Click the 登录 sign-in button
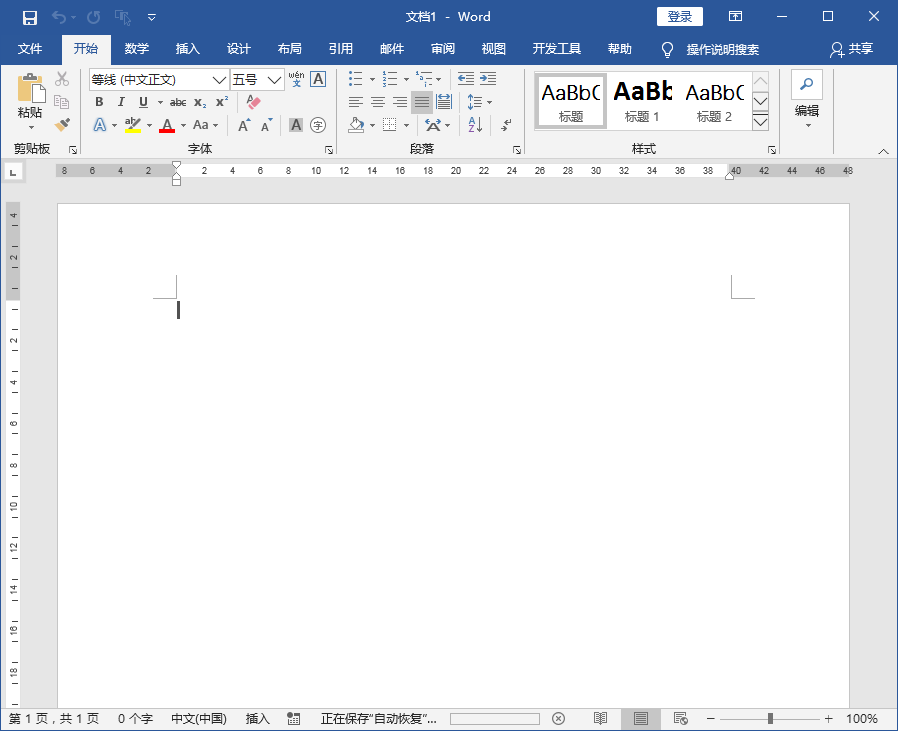Image resolution: width=898 pixels, height=731 pixels. tap(680, 17)
